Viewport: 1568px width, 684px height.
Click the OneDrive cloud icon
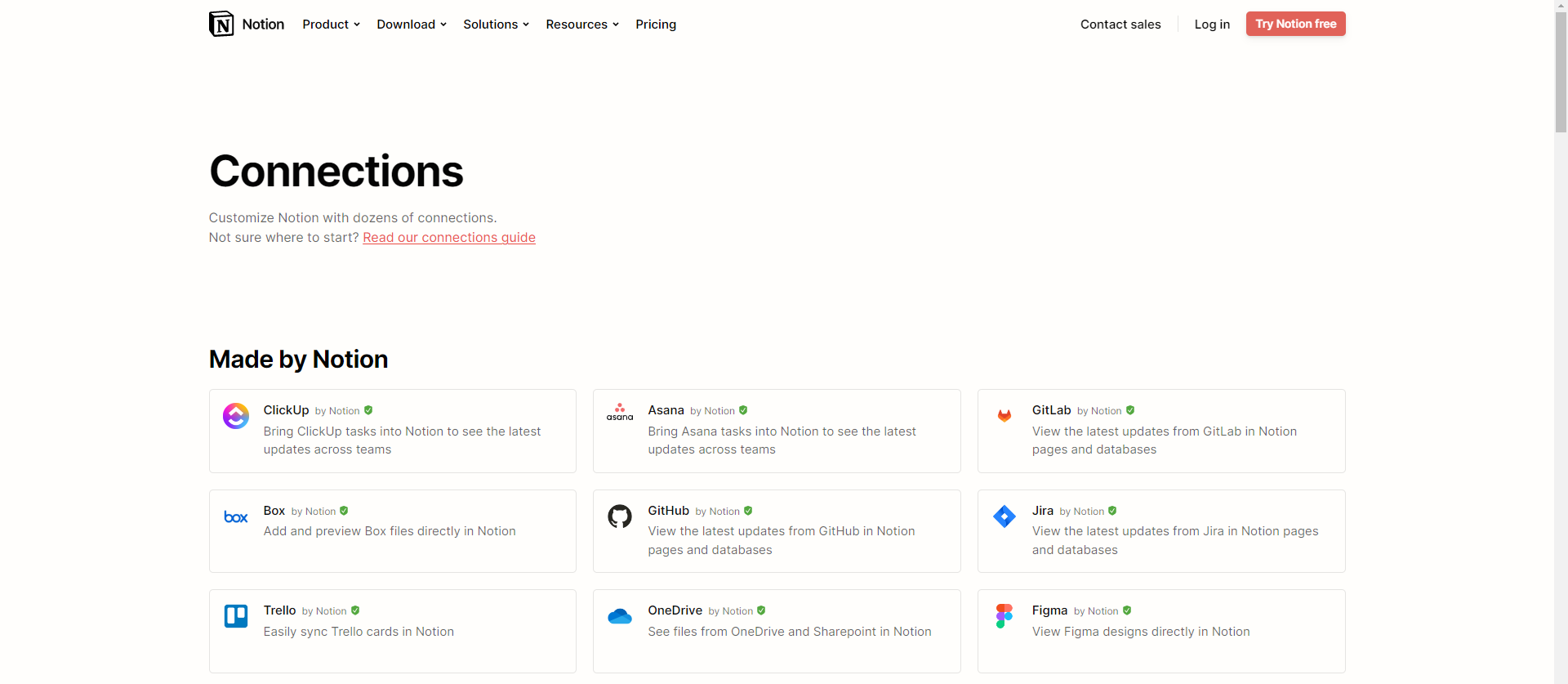pyautogui.click(x=620, y=616)
